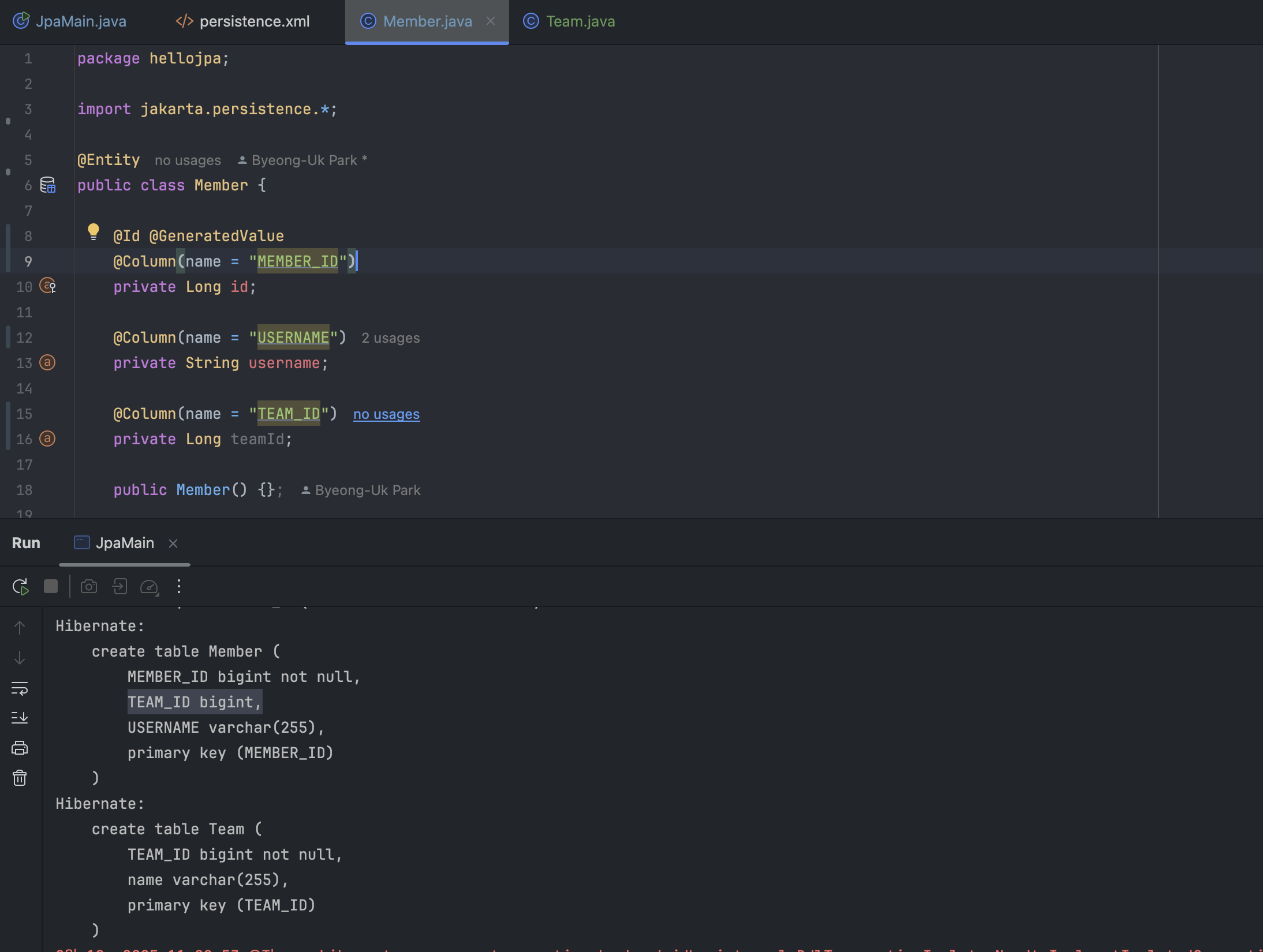The image size is (1263, 952).
Task: Click the class name 'Member' on line 6
Action: click(221, 185)
